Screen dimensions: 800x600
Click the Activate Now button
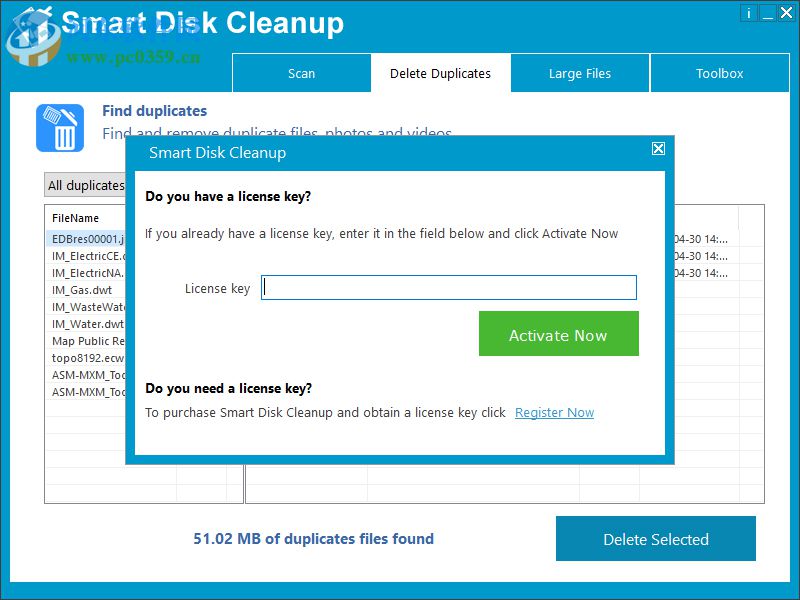559,334
